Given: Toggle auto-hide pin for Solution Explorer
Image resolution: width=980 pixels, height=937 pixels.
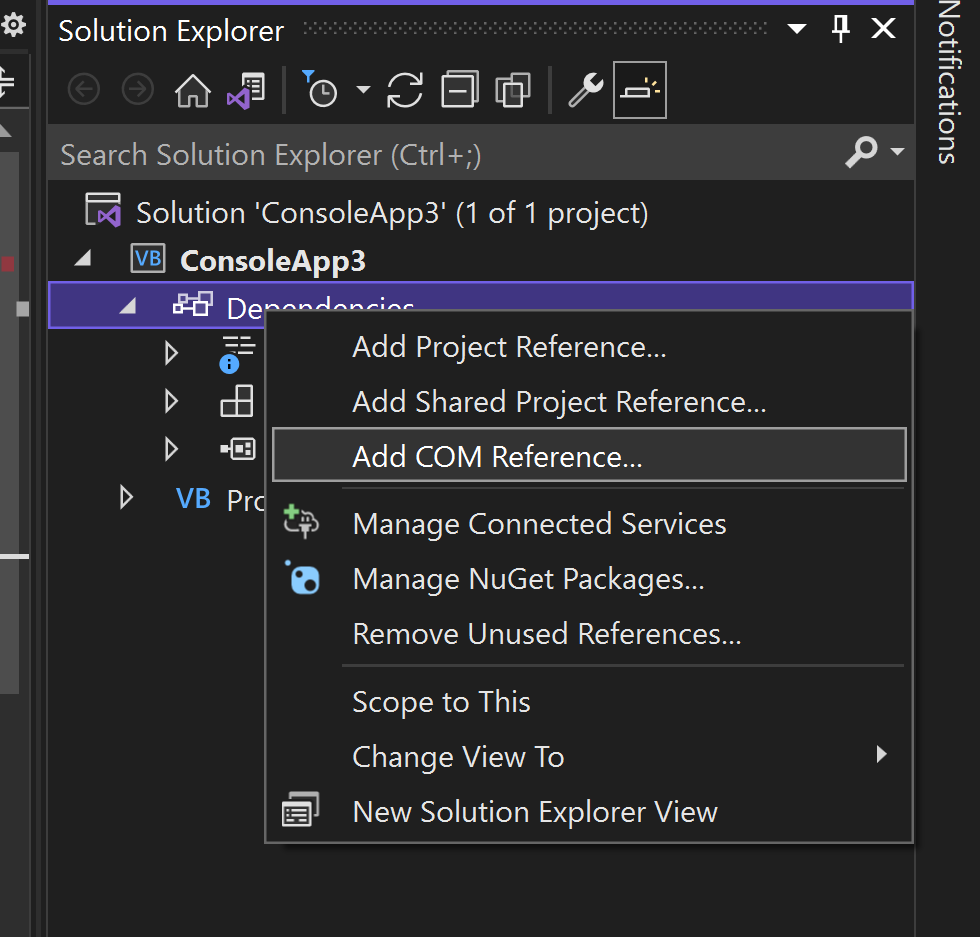Looking at the screenshot, I should coord(841,28).
